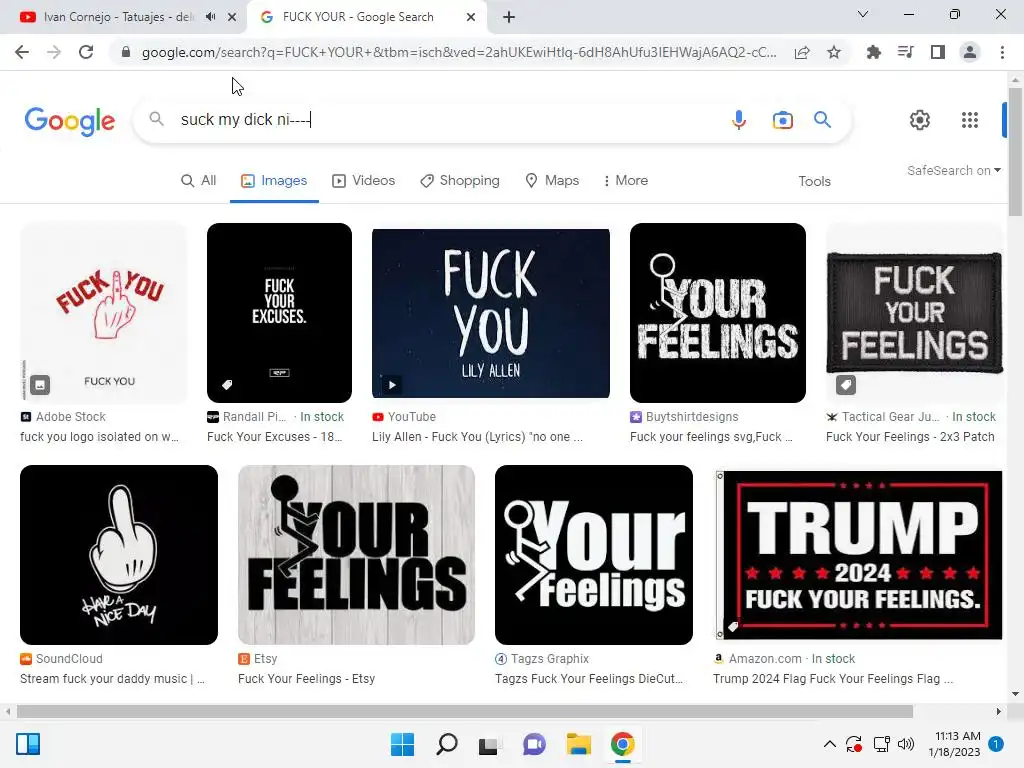Click the Chrome icon on the taskbar
This screenshot has width=1024, height=768.
point(623,744)
